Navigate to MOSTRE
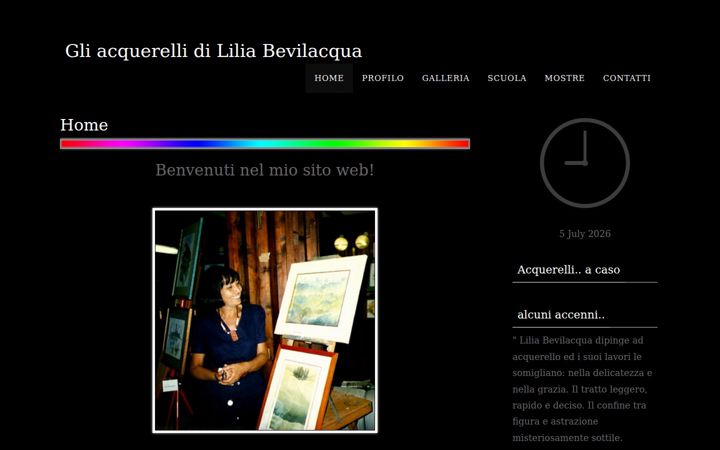The height and width of the screenshot is (450, 720). pos(564,78)
